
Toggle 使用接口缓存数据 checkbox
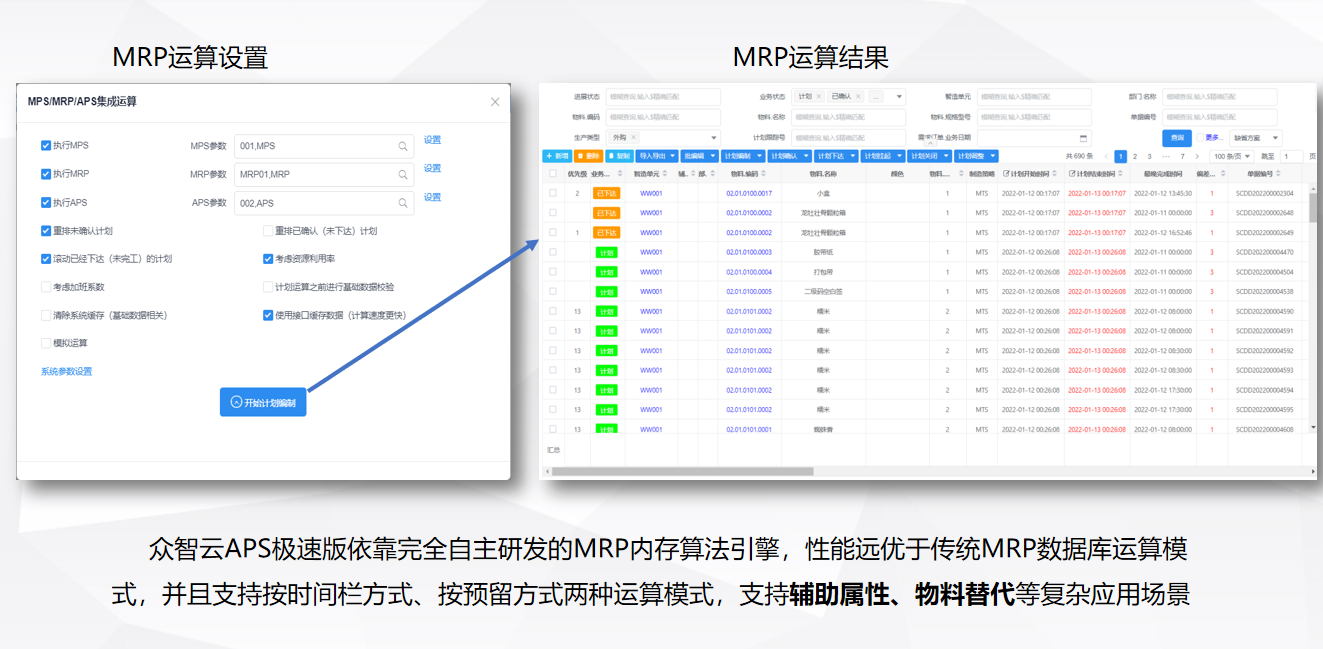[268, 315]
